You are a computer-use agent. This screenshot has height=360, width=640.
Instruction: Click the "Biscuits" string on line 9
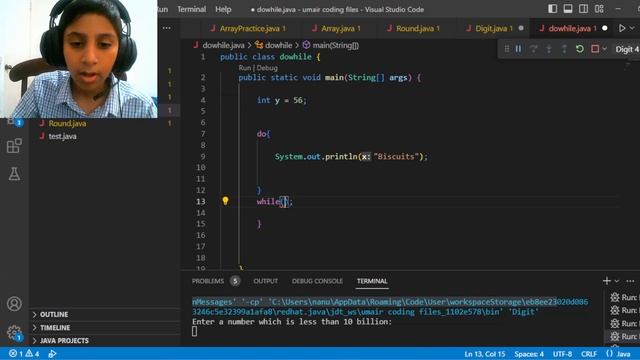(x=396, y=156)
